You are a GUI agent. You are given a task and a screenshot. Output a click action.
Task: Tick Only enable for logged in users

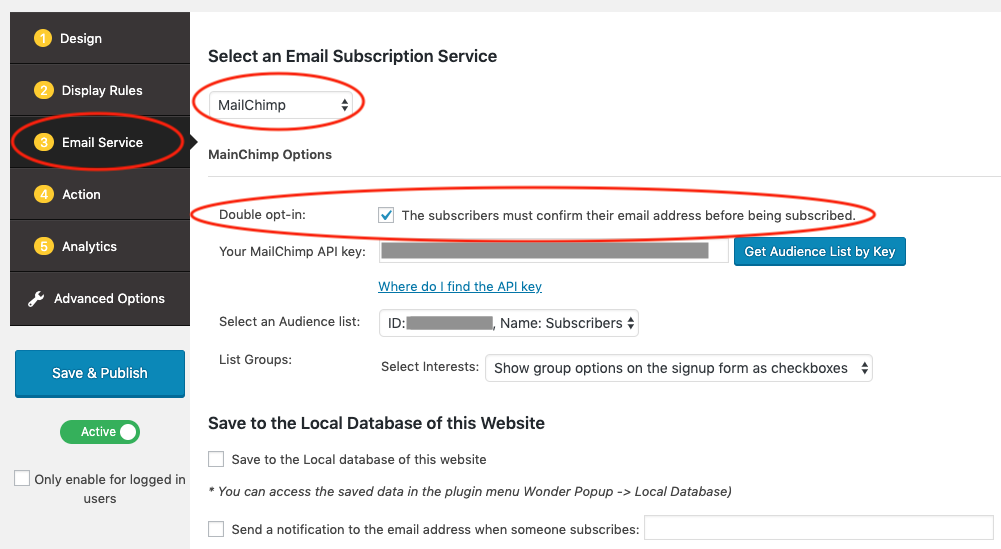pyautogui.click(x=22, y=479)
